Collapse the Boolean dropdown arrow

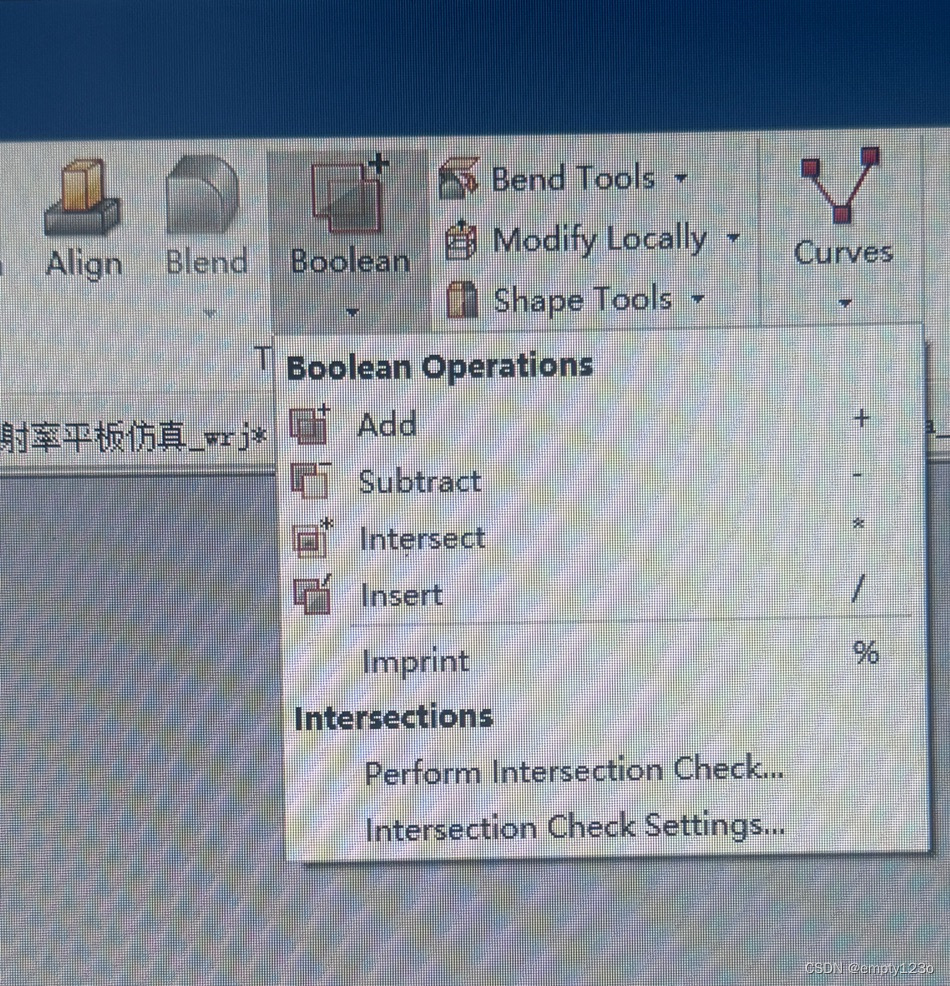(352, 311)
